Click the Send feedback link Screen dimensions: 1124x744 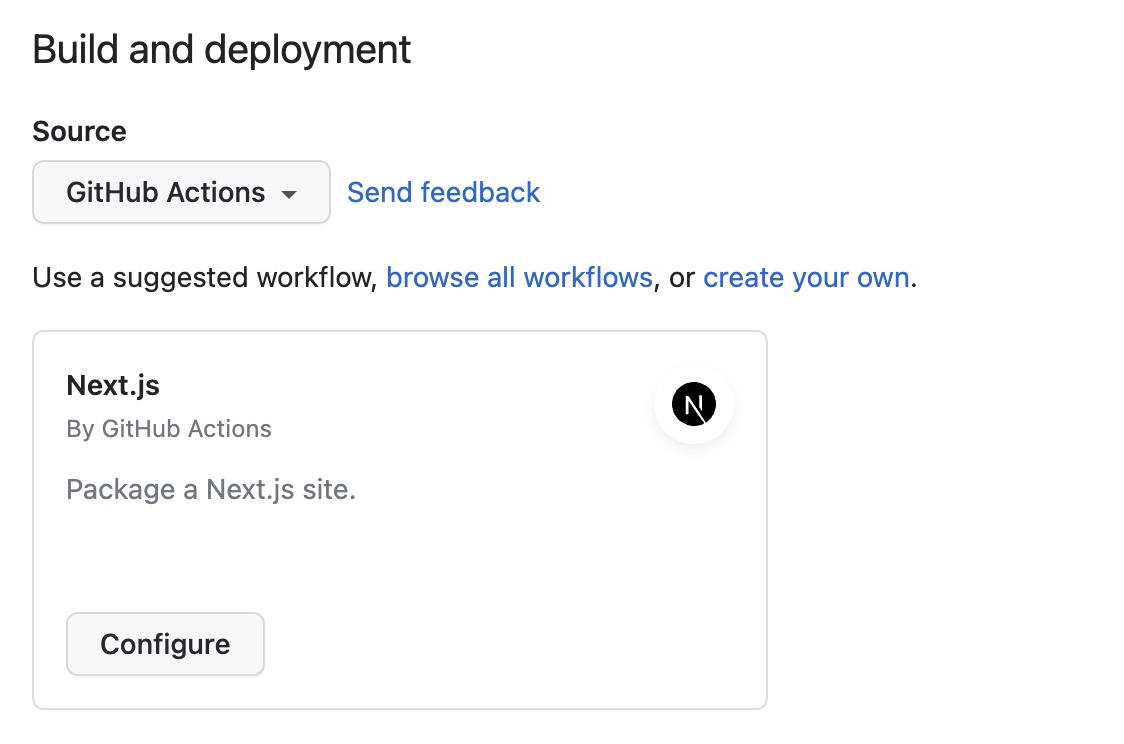443,192
